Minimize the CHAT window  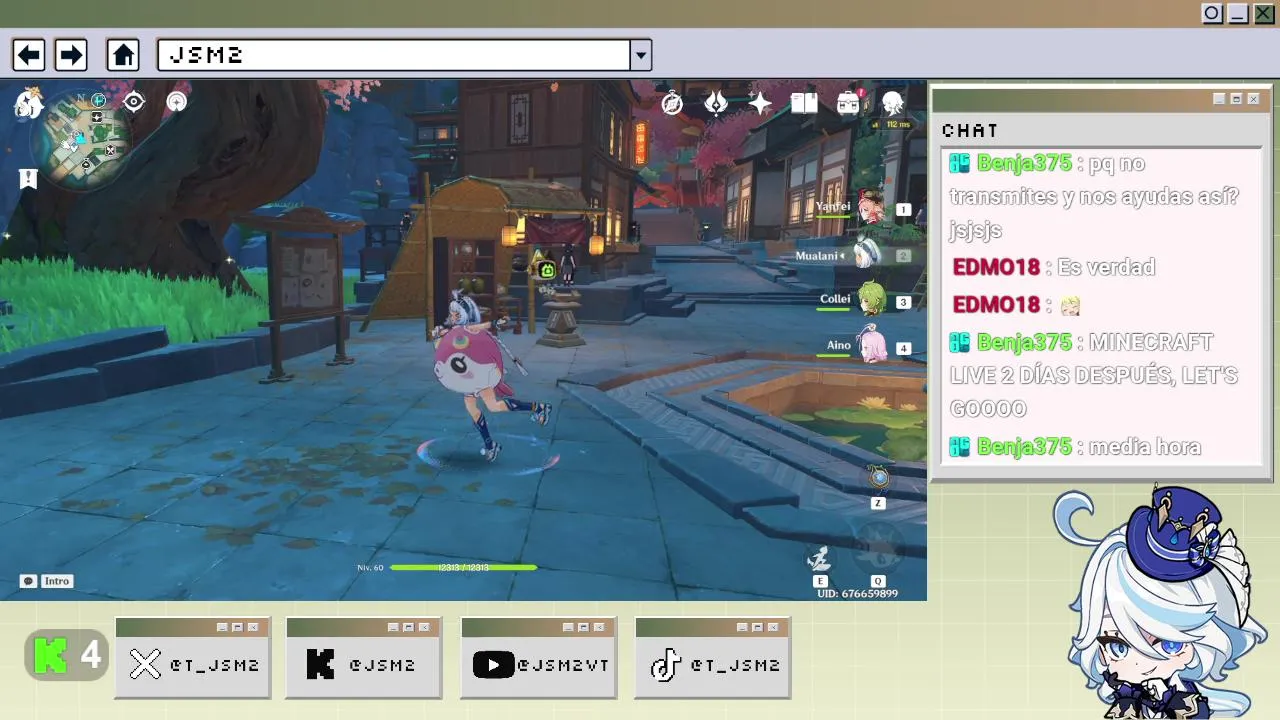pyautogui.click(x=1219, y=99)
